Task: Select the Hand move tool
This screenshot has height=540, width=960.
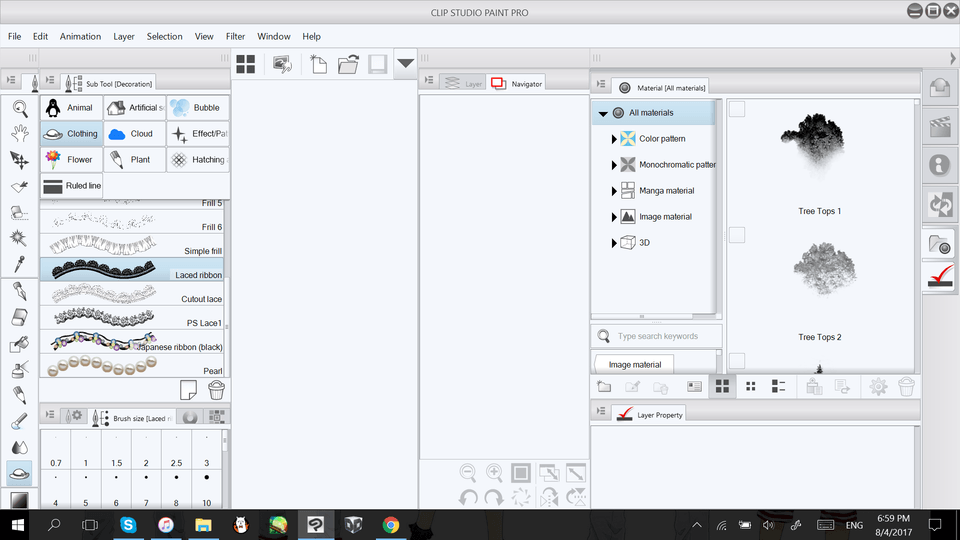Action: (19, 134)
